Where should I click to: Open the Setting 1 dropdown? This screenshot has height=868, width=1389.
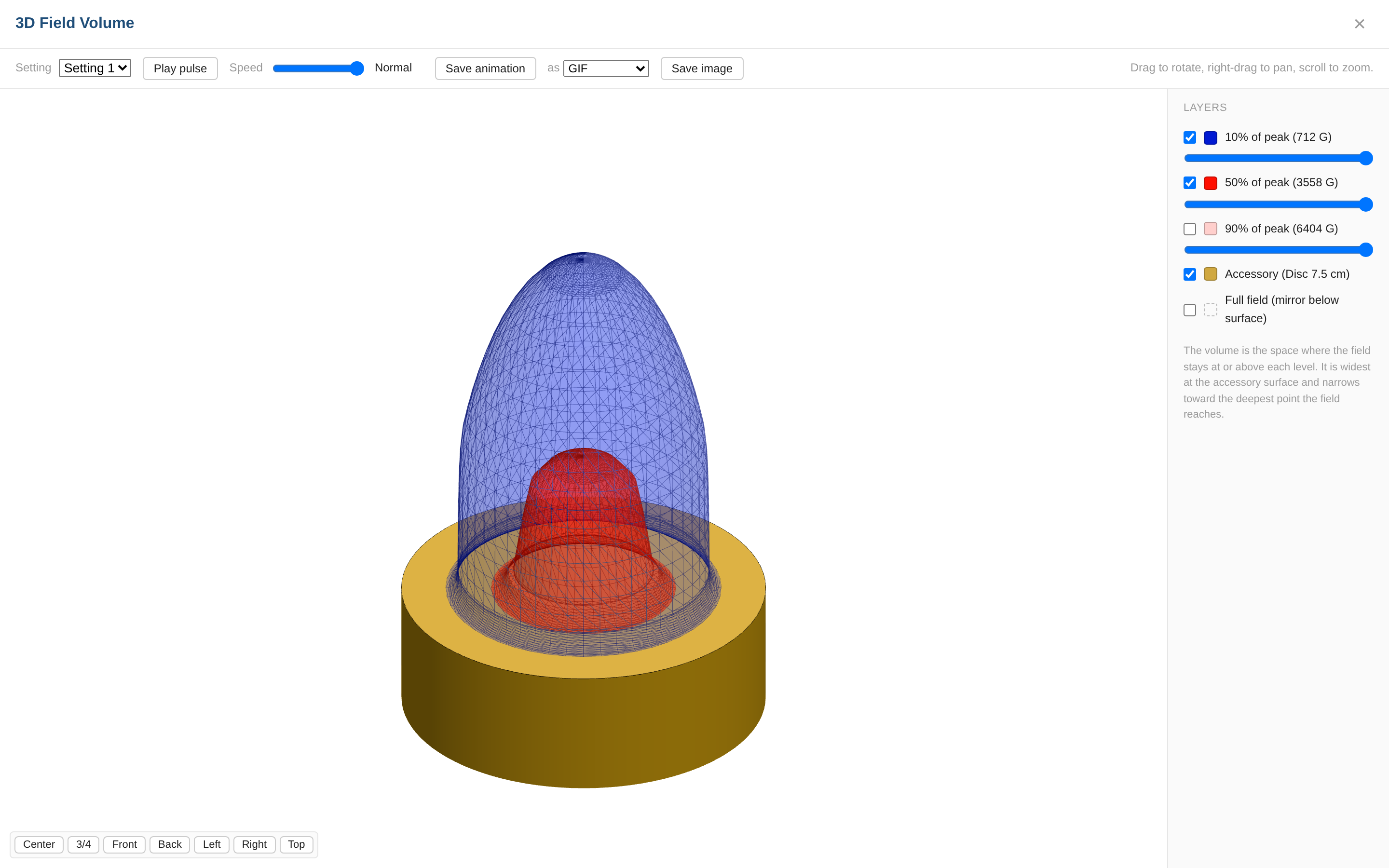click(x=95, y=68)
